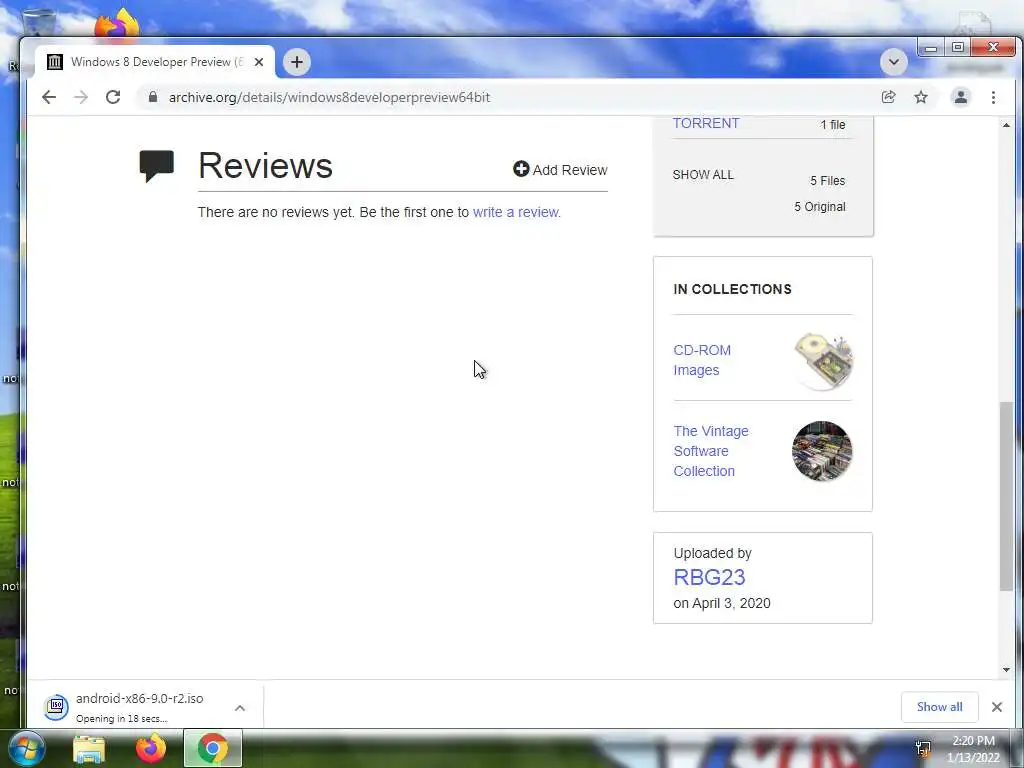Open the 'write a review' link

coord(517,212)
